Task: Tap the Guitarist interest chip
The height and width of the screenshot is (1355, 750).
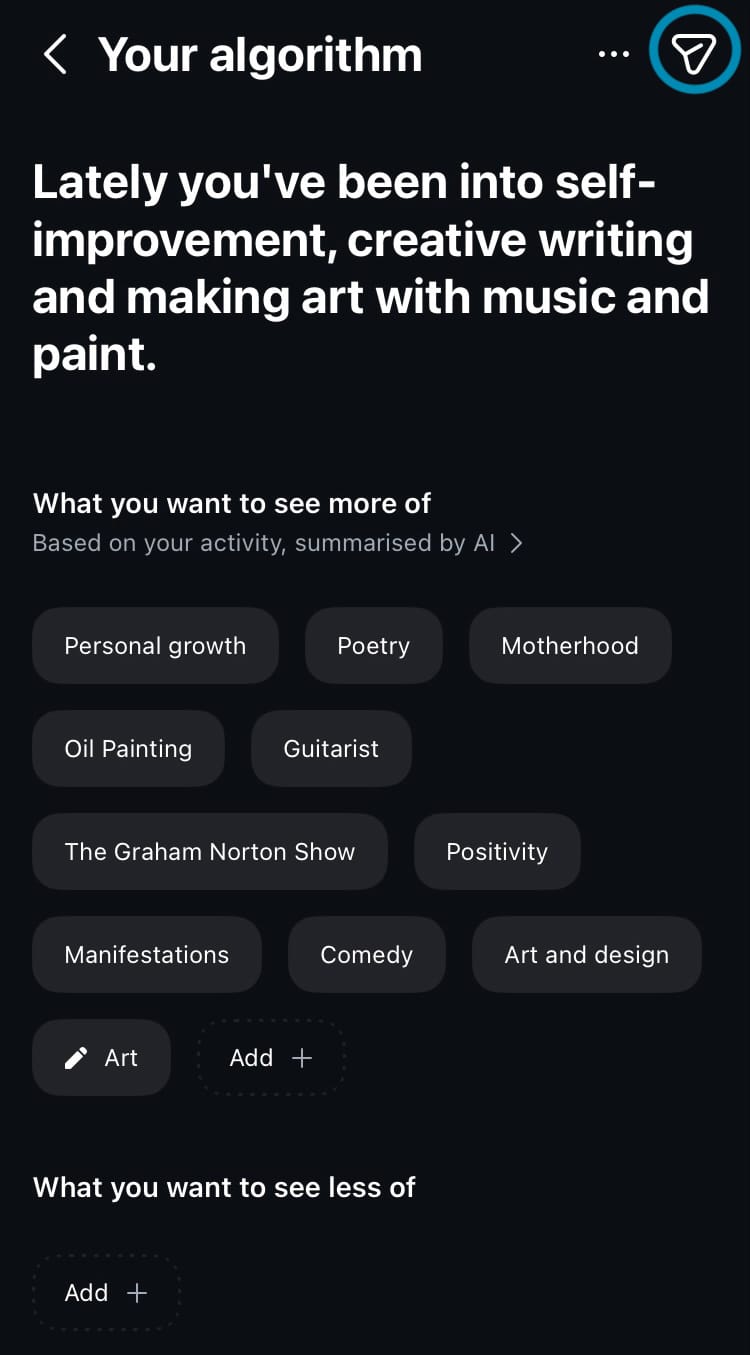Action: click(331, 749)
